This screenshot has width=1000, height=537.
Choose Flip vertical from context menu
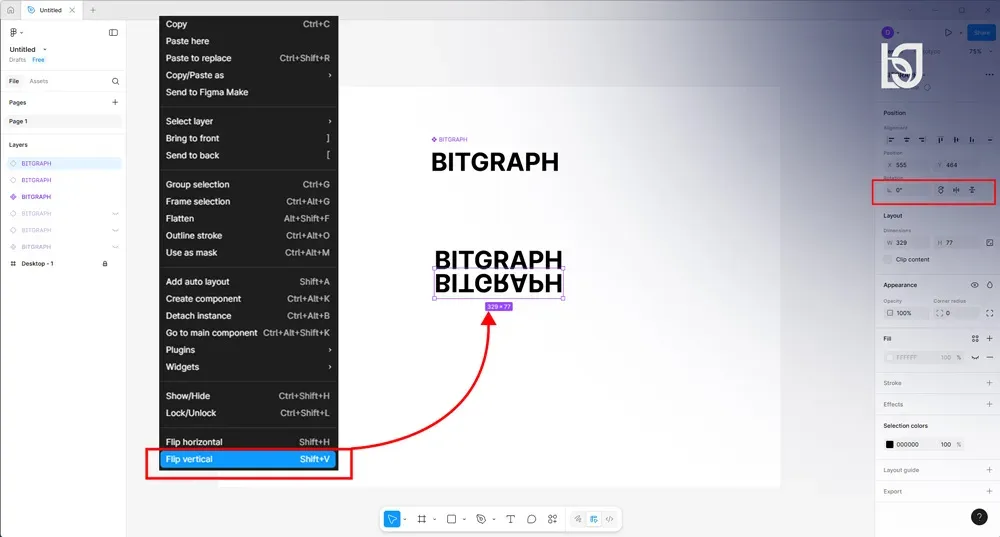[x=248, y=459]
